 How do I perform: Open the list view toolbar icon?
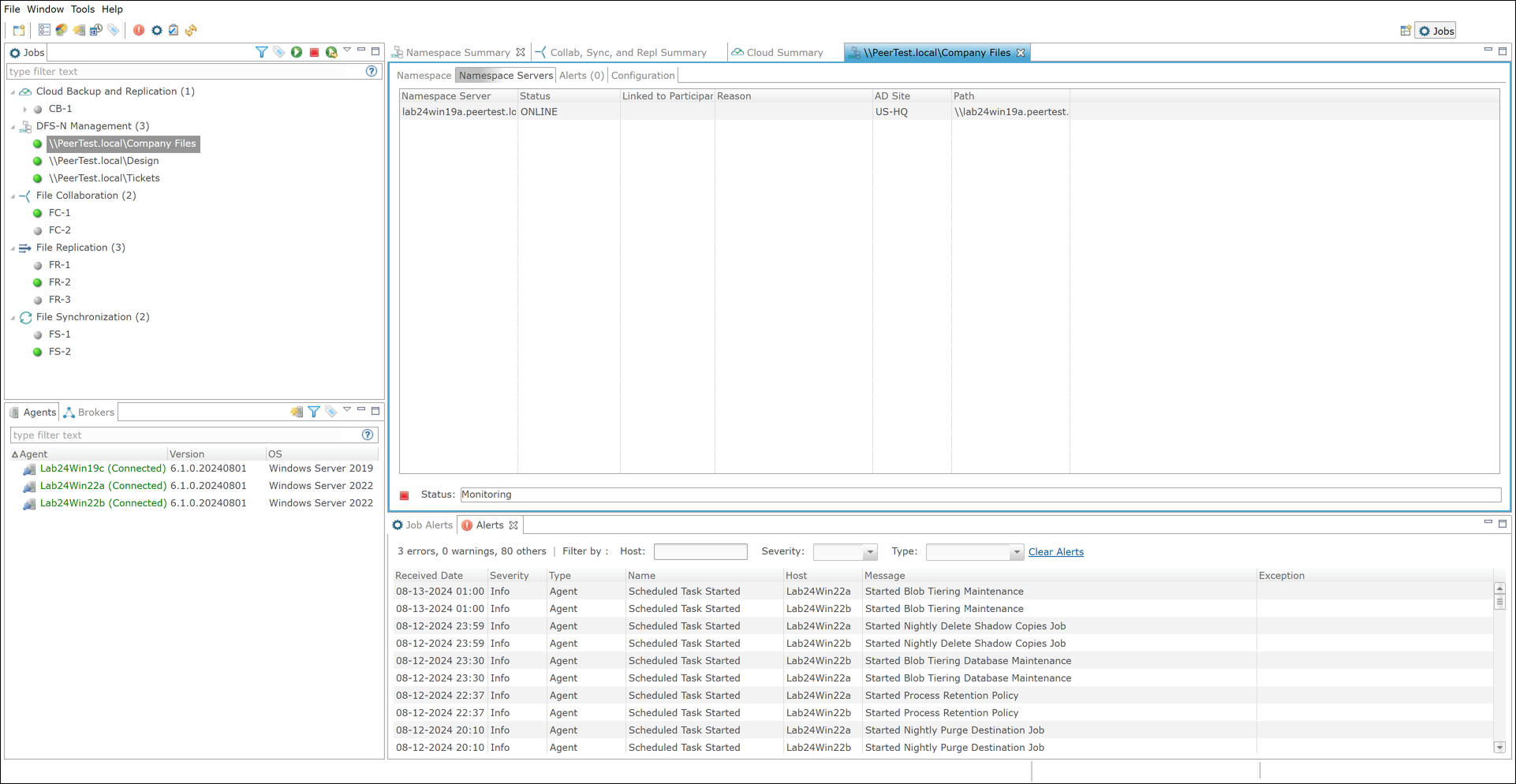(x=44, y=30)
